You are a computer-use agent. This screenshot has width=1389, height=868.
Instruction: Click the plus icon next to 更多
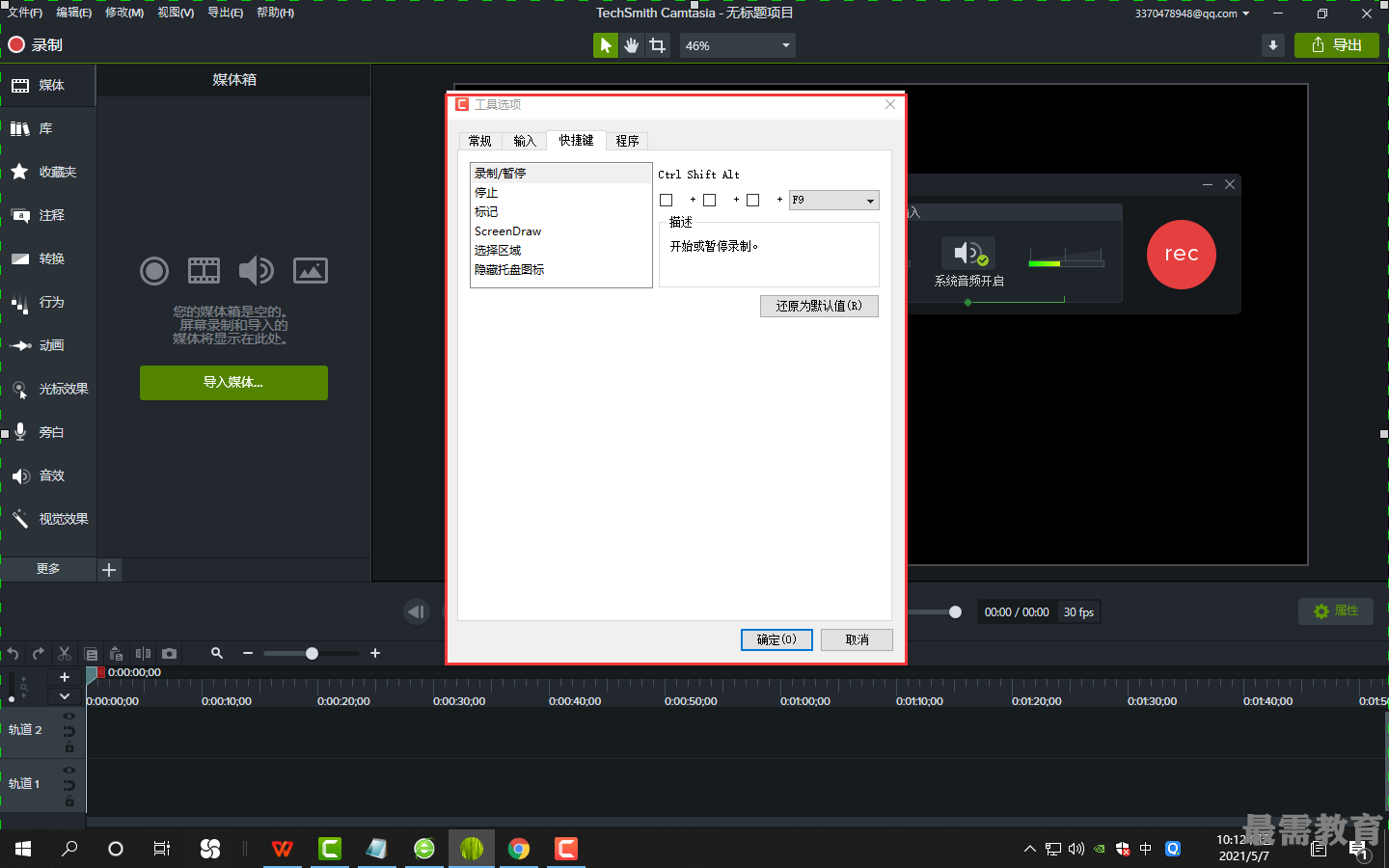pos(109,570)
